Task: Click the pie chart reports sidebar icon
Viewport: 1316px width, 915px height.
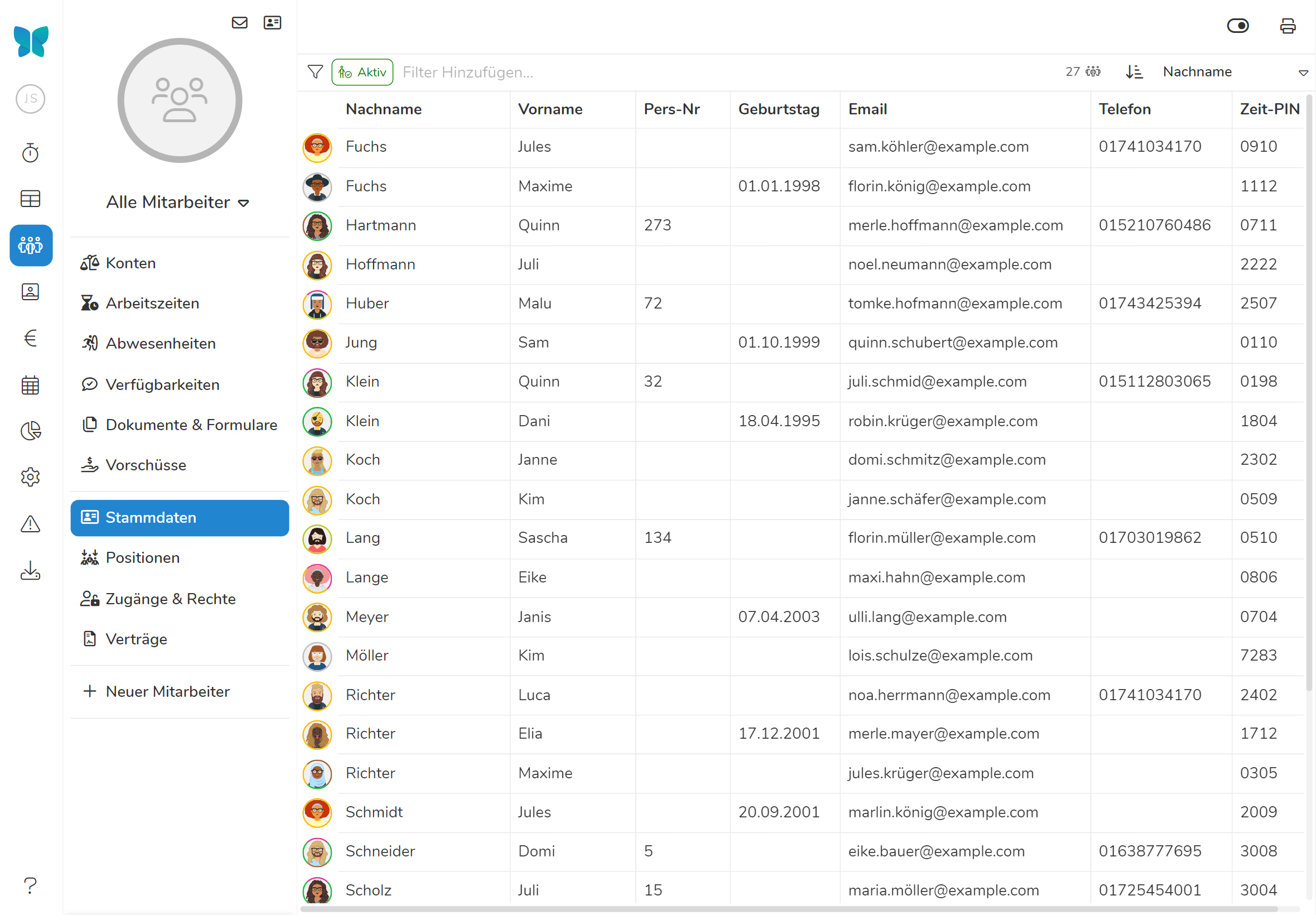Action: [x=30, y=431]
